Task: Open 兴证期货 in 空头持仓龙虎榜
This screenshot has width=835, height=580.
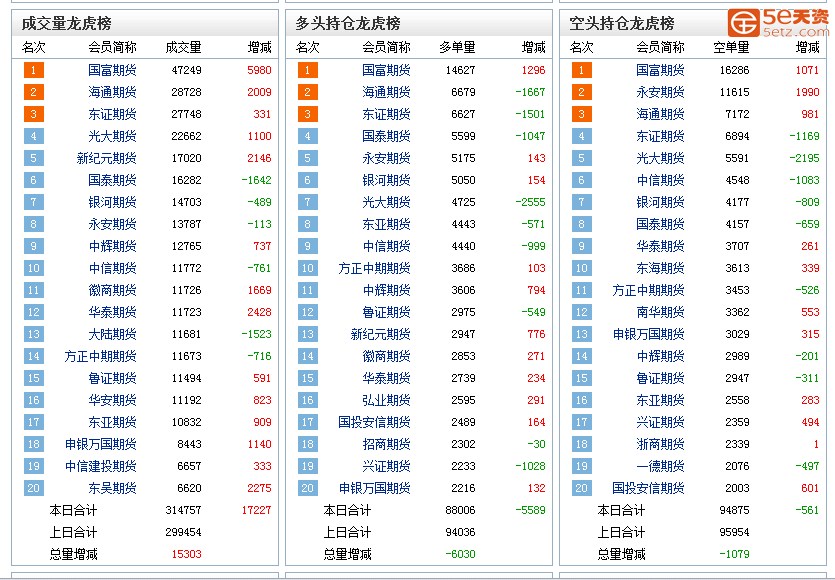Action: [660, 422]
